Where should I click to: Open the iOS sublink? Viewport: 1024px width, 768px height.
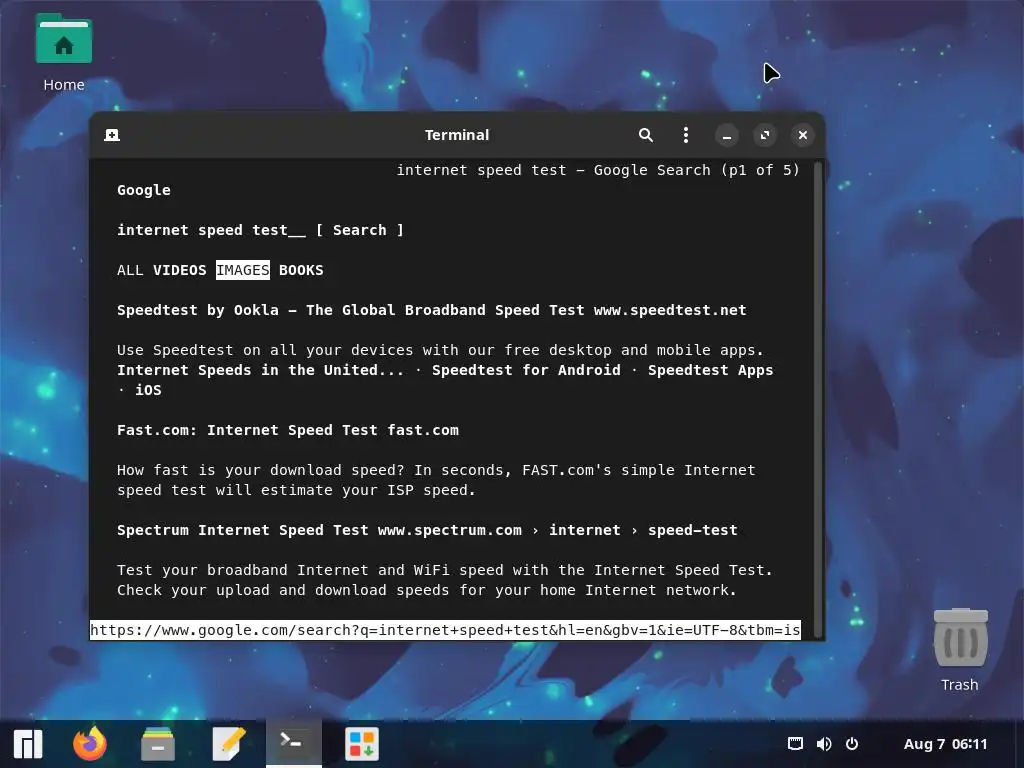(x=148, y=391)
